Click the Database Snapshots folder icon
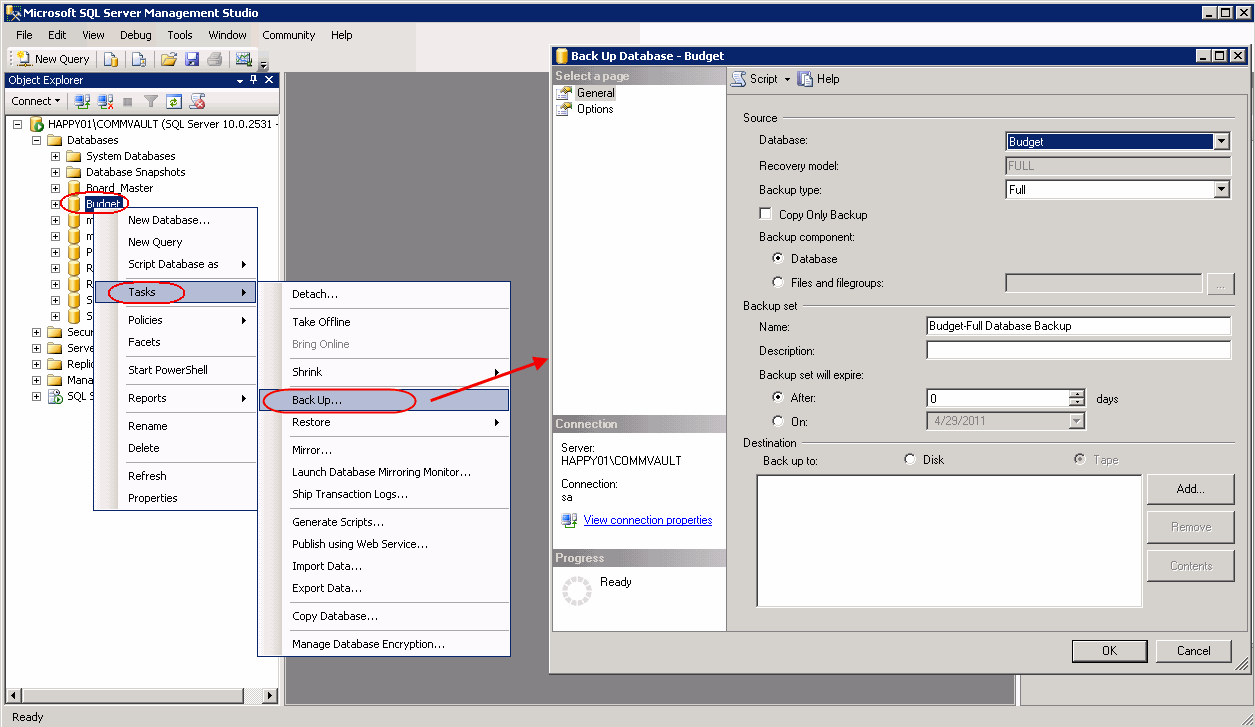The image size is (1255, 727). click(74, 172)
